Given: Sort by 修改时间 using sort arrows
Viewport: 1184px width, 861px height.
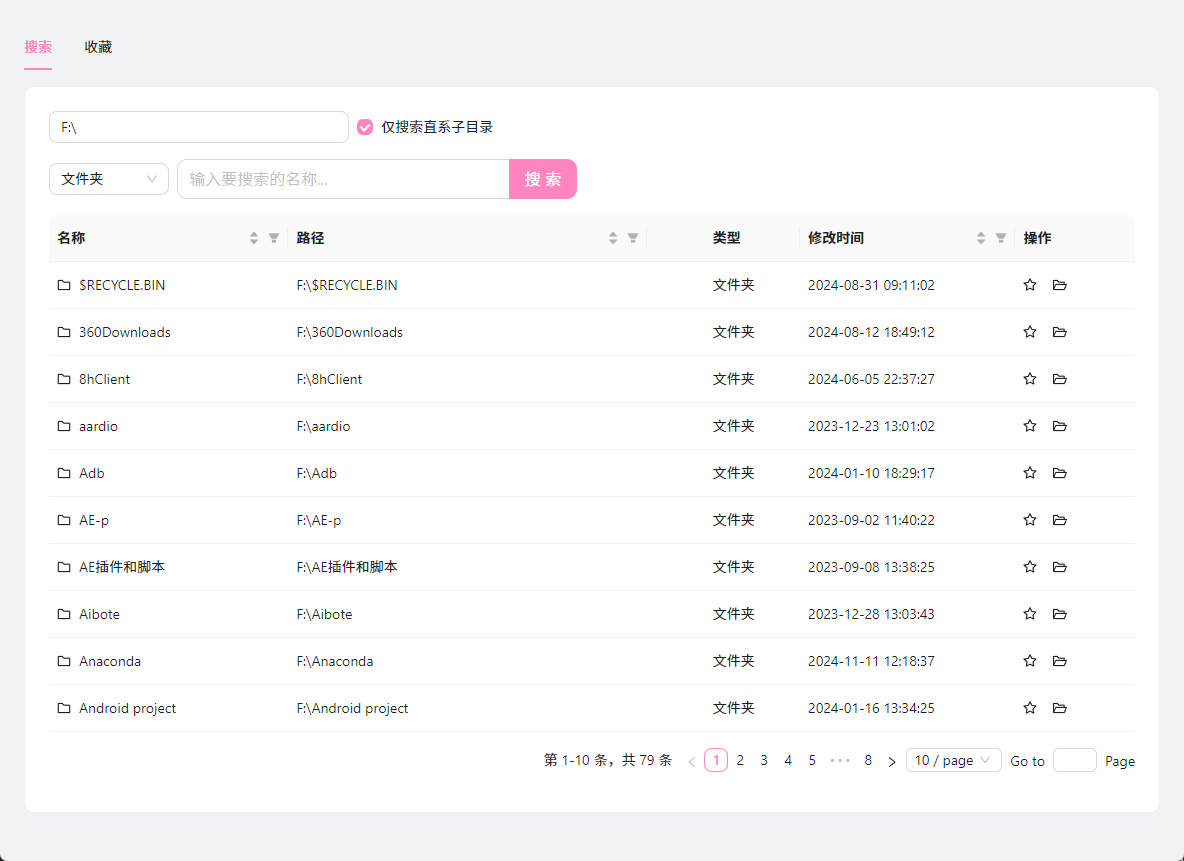Looking at the screenshot, I should pos(981,238).
